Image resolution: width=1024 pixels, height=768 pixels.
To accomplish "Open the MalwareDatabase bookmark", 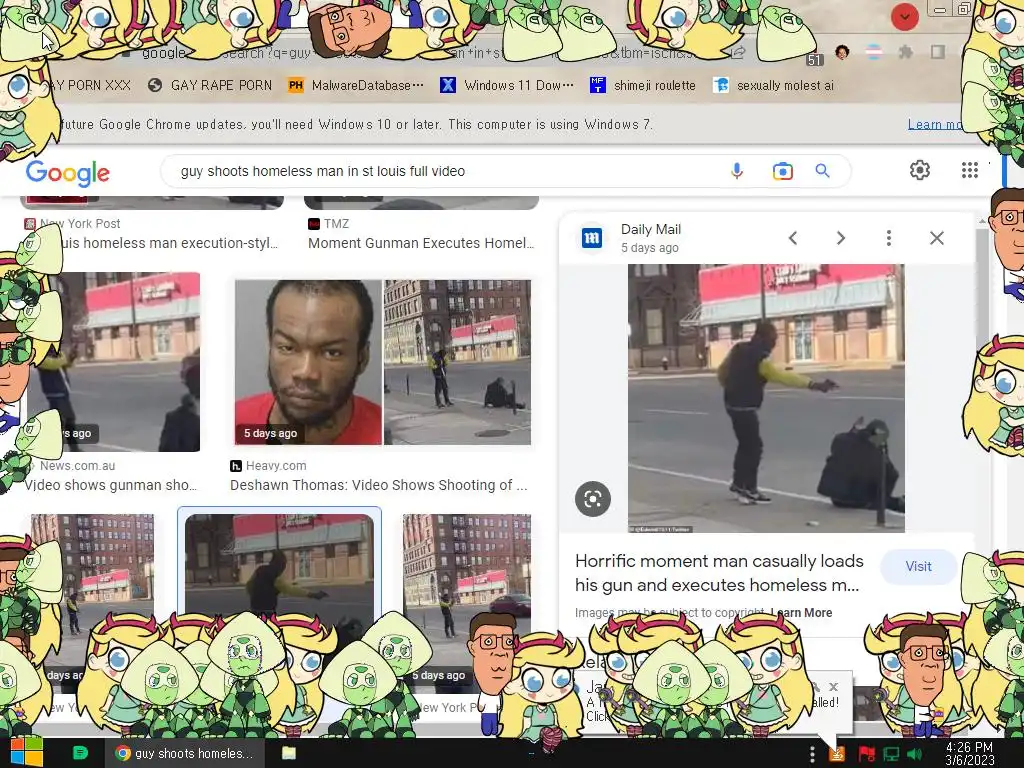I will (x=356, y=85).
